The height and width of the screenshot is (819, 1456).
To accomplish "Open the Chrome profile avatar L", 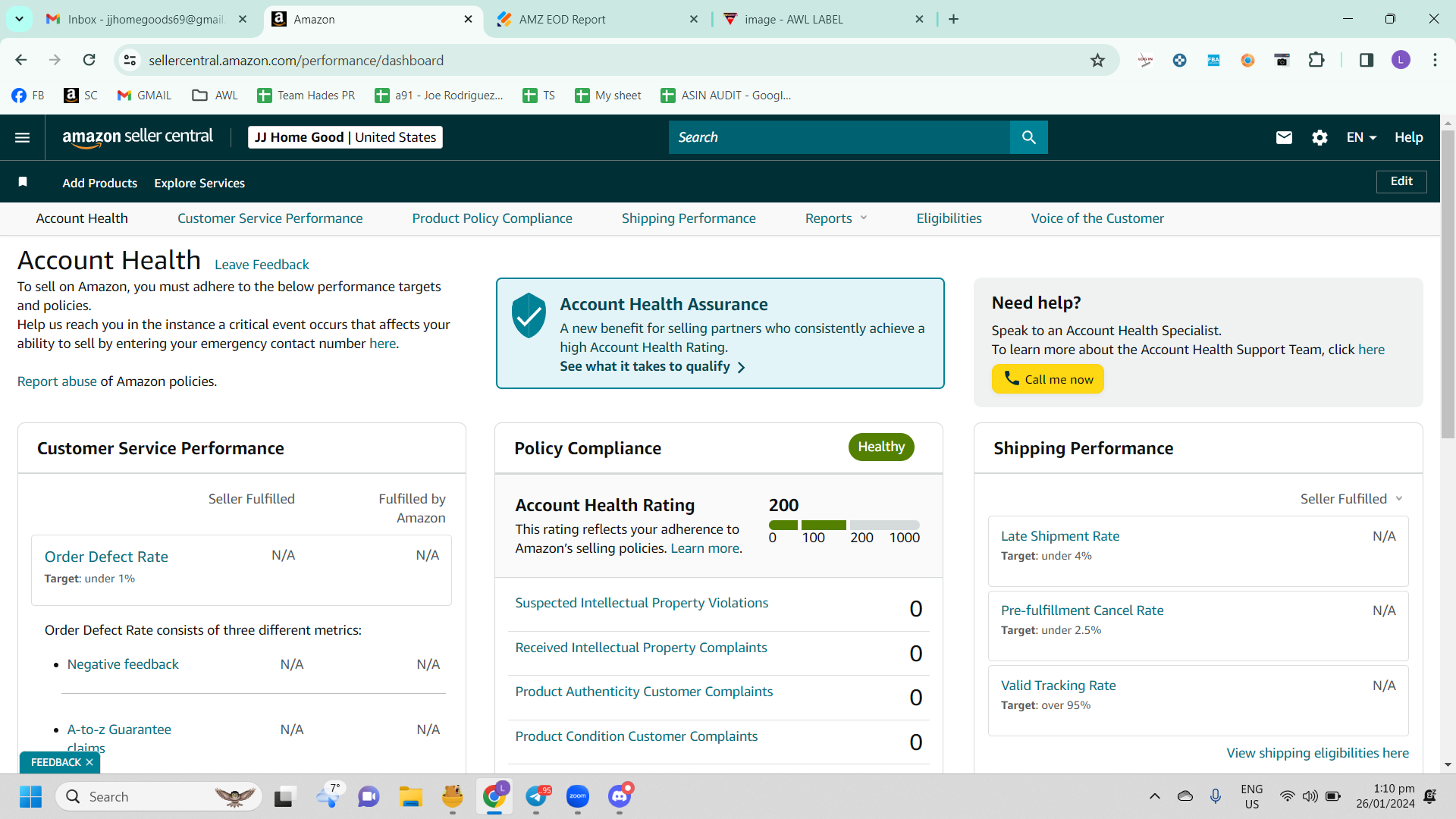I will (x=1401, y=60).
